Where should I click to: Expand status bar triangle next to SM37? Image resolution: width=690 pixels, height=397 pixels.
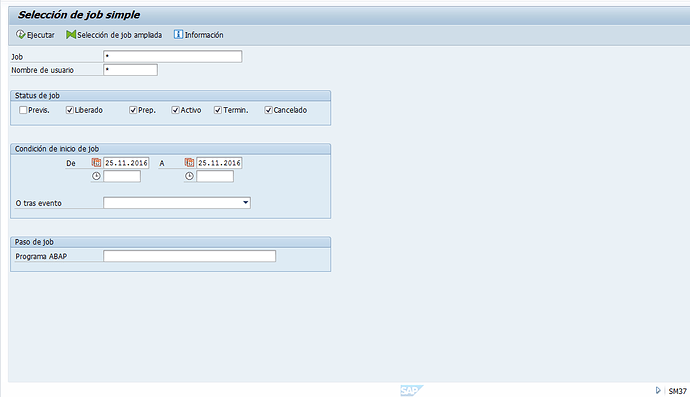[658, 390]
